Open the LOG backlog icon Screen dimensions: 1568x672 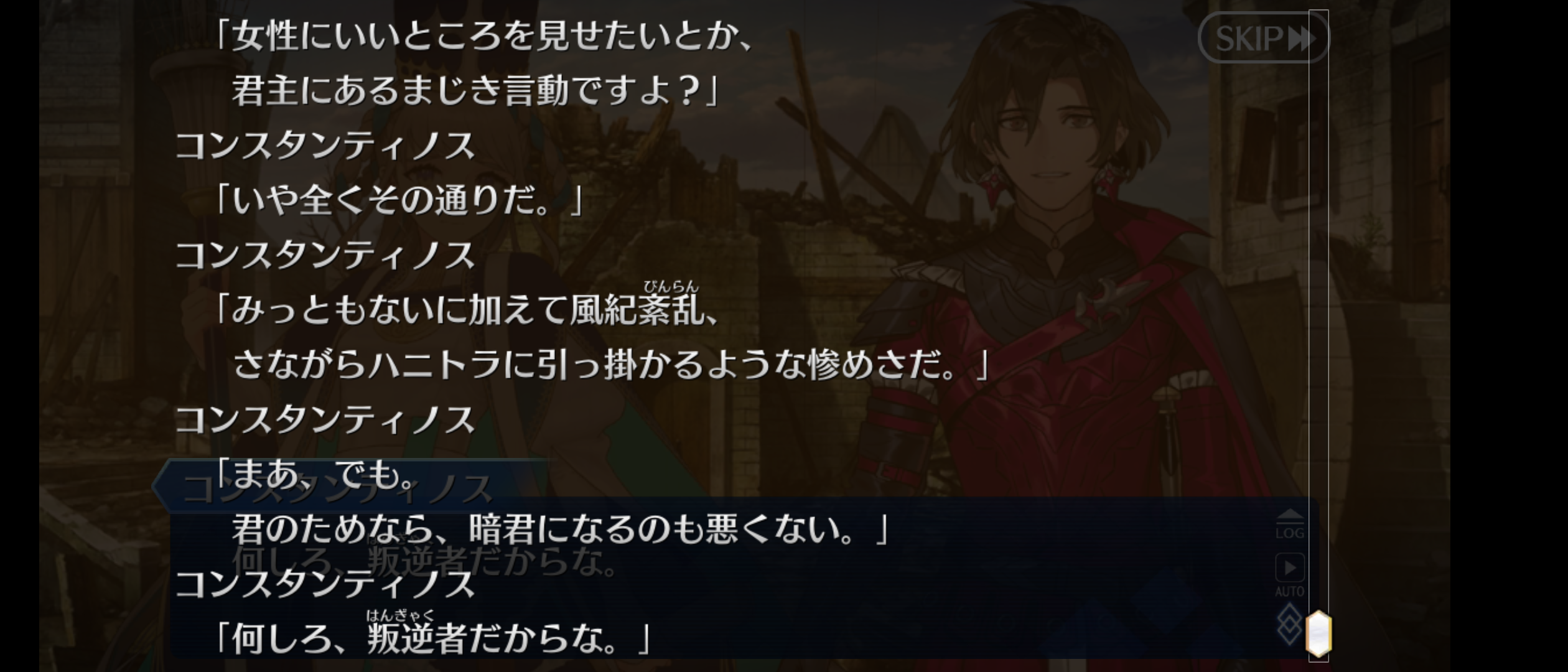[1289, 525]
